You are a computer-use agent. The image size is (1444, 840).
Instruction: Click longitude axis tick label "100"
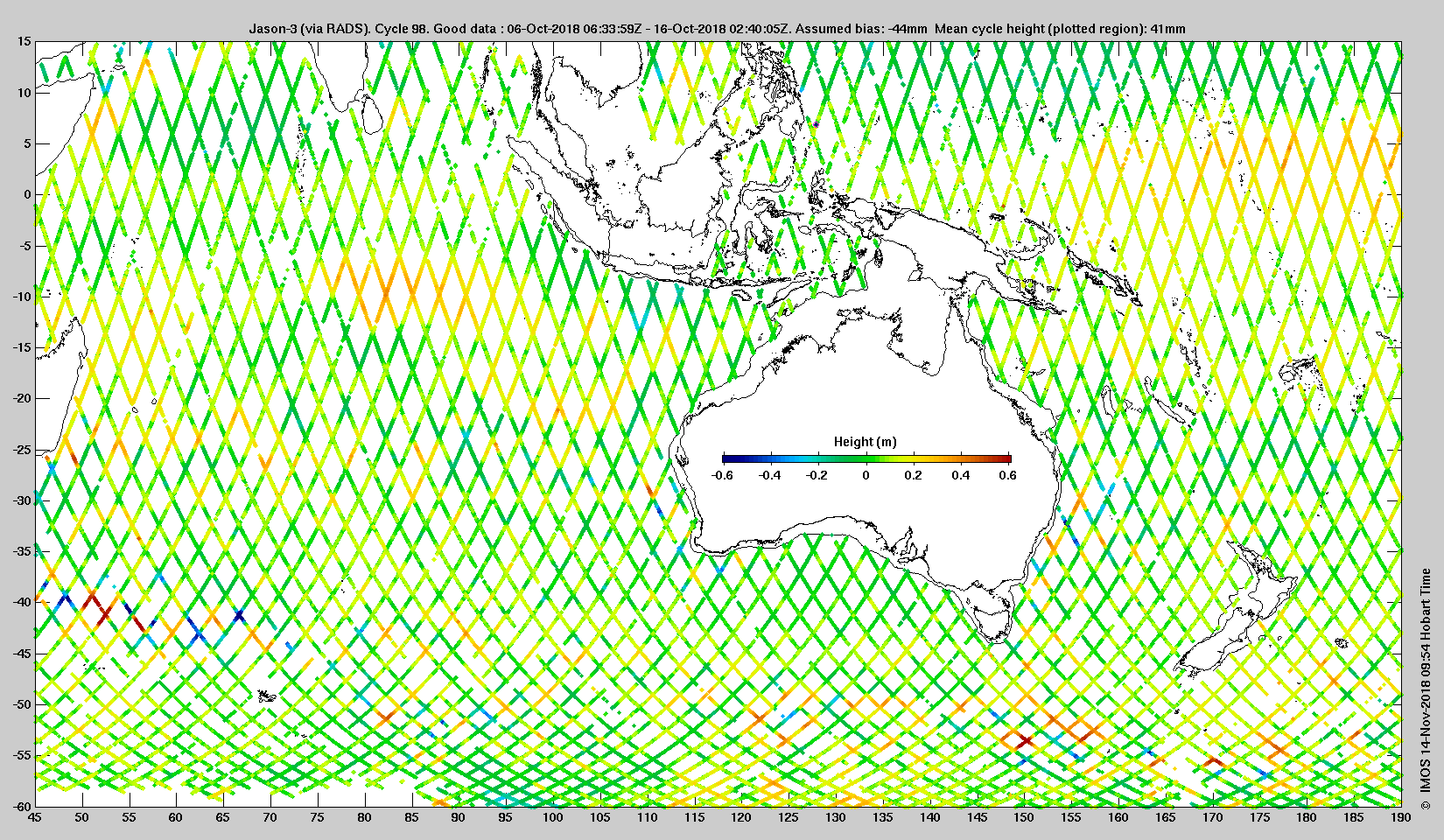point(553,818)
